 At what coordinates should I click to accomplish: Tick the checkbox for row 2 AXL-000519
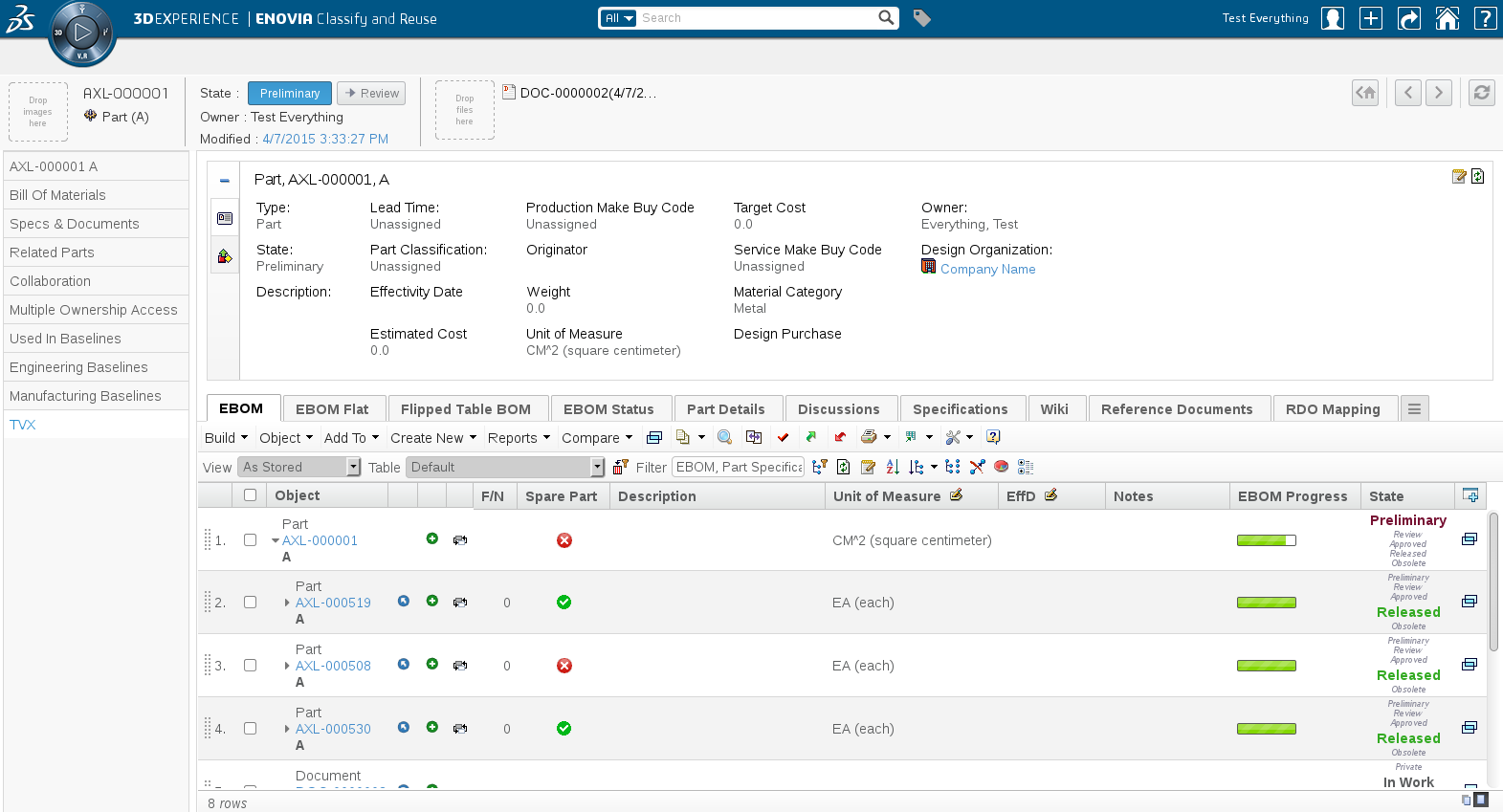click(x=251, y=603)
